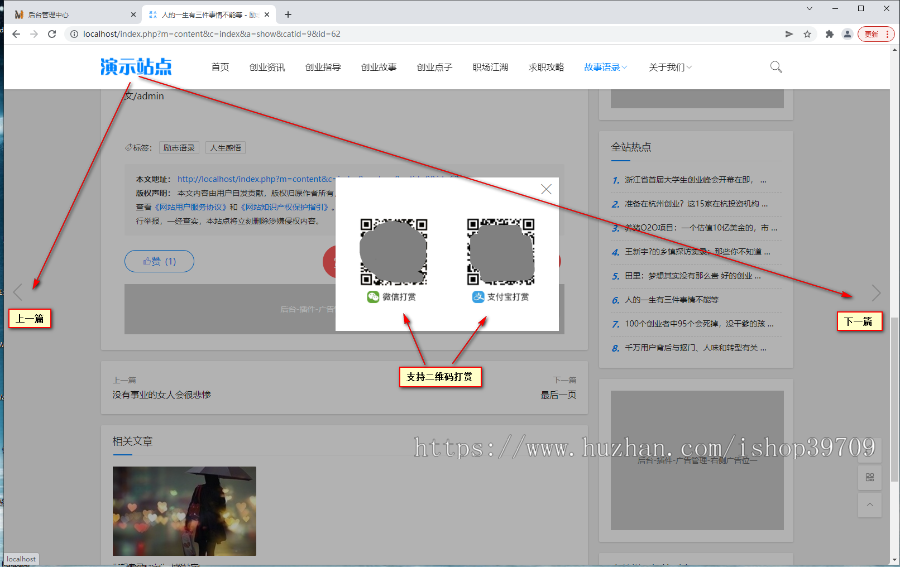Expand the 故事语录 dropdown menu
Viewport: 900px width, 567px height.
pos(605,67)
